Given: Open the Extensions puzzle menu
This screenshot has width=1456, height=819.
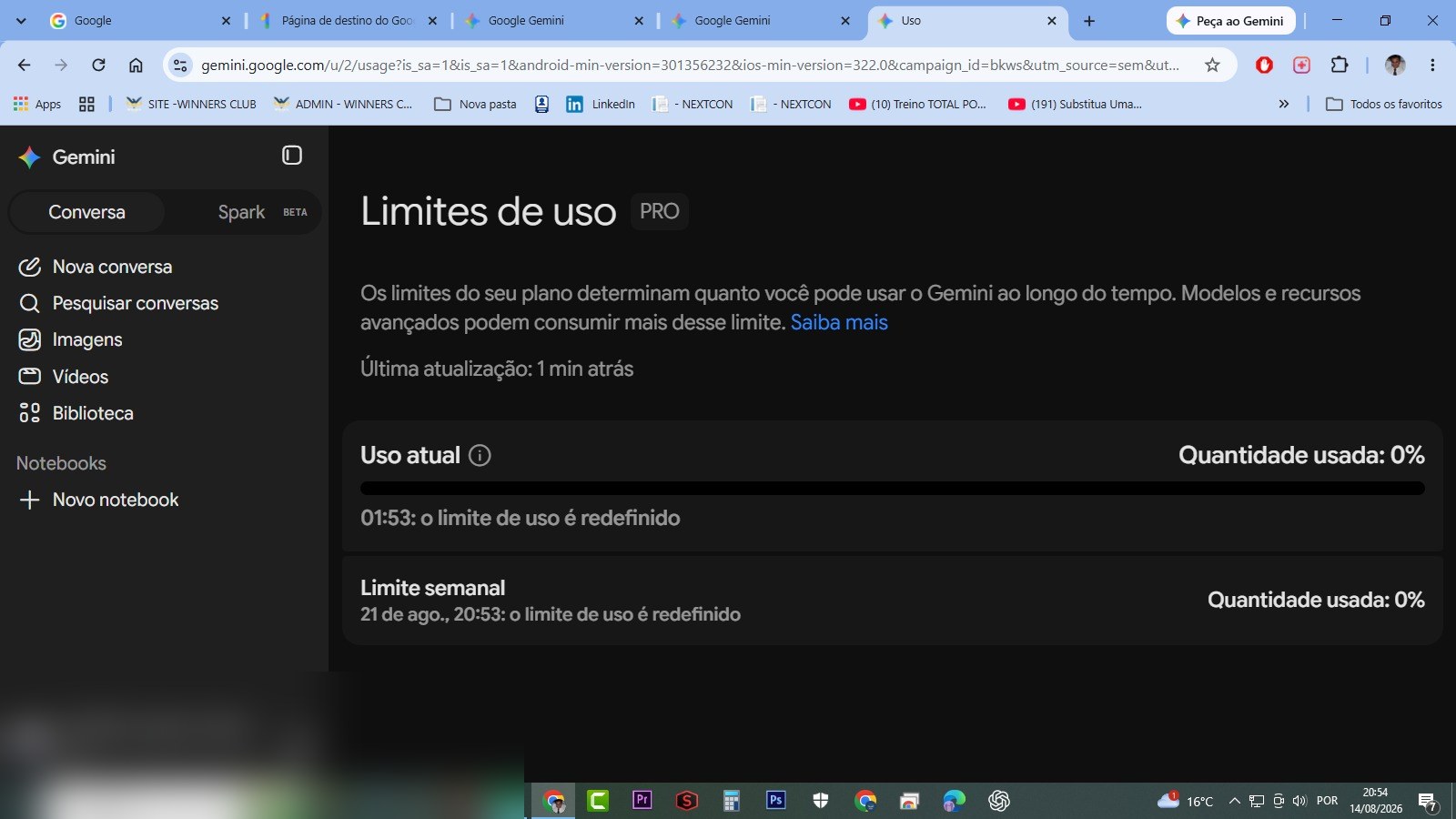Looking at the screenshot, I should tap(1339, 65).
